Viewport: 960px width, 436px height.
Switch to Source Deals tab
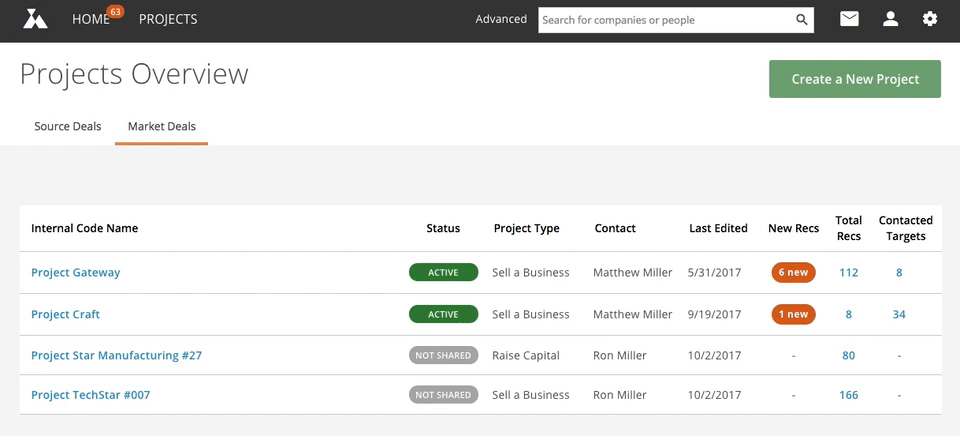tap(67, 126)
